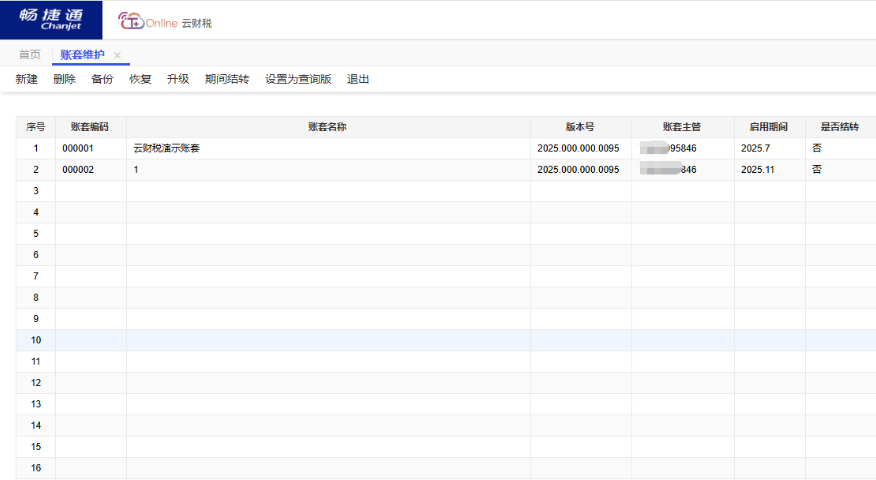The width and height of the screenshot is (876, 480).
Task: Click 设置为查询版 in the toolbar
Action: coord(298,79)
